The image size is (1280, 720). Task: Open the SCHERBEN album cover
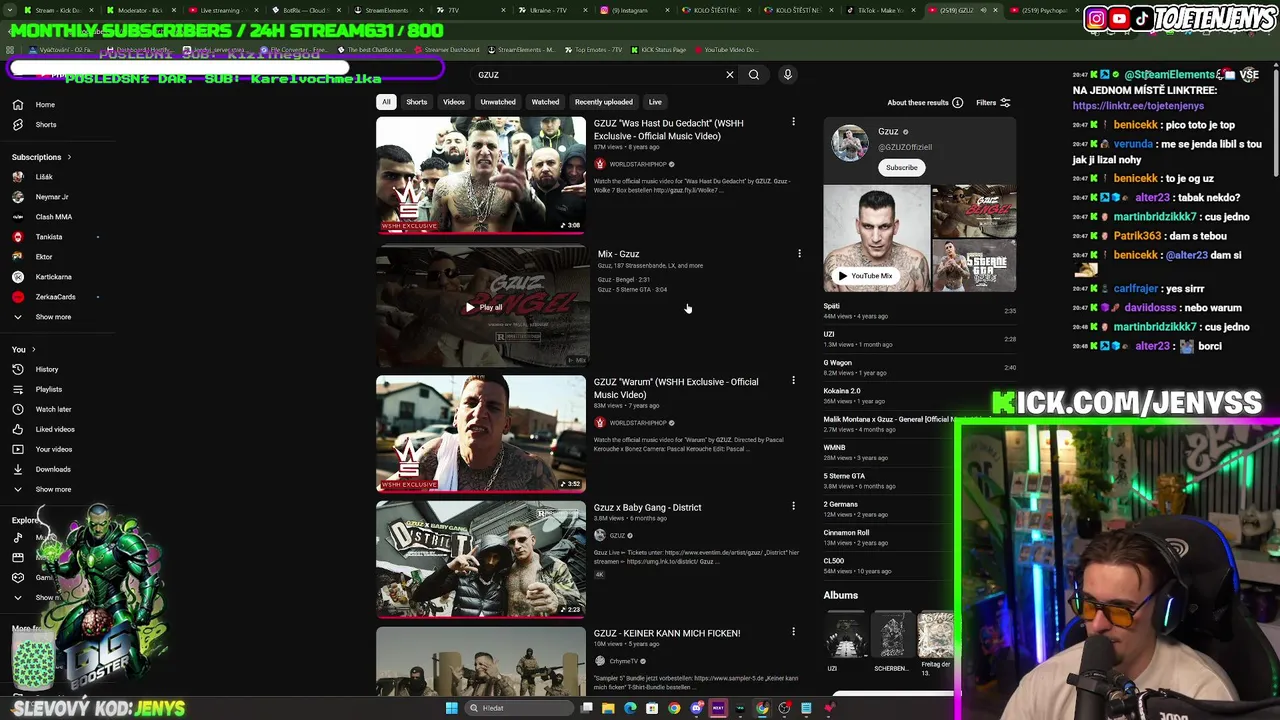pos(892,635)
